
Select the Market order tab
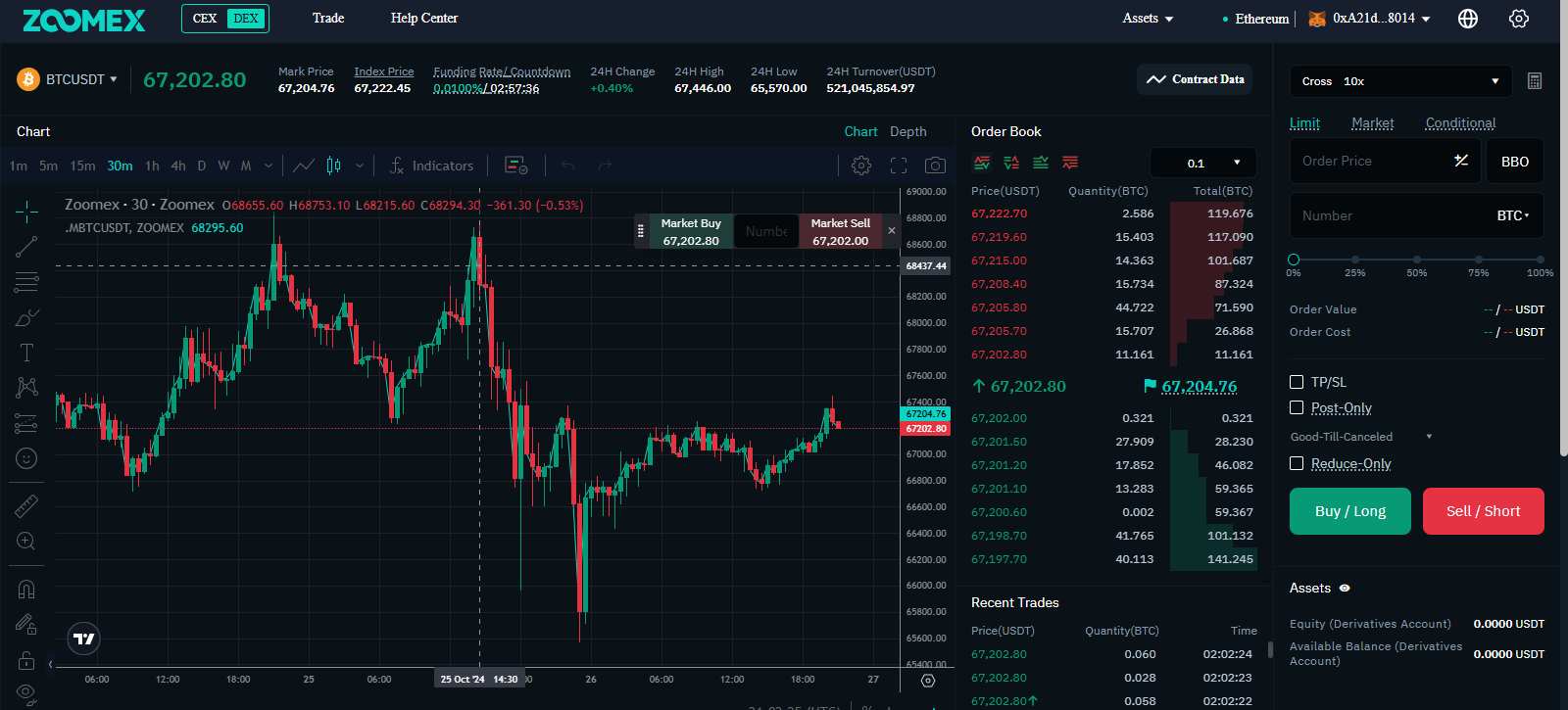[1372, 123]
